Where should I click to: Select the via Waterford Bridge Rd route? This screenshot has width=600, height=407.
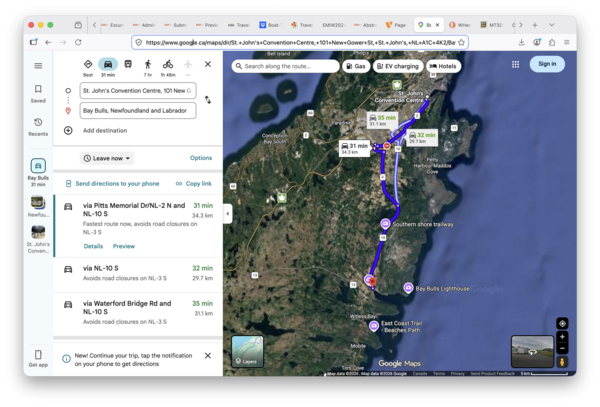point(138,313)
